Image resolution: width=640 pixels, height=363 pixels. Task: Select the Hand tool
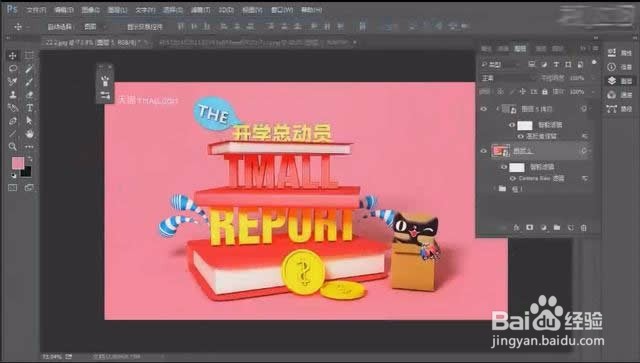(29, 134)
